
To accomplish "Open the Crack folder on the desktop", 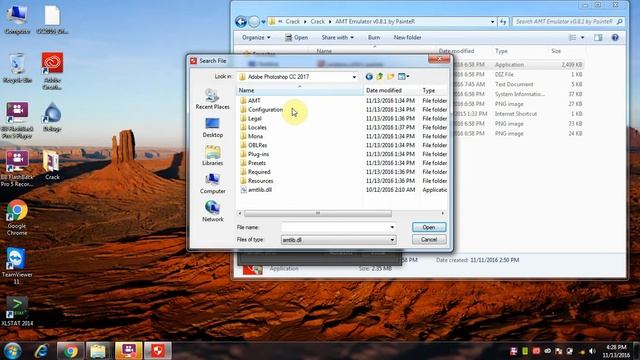I will click(52, 165).
